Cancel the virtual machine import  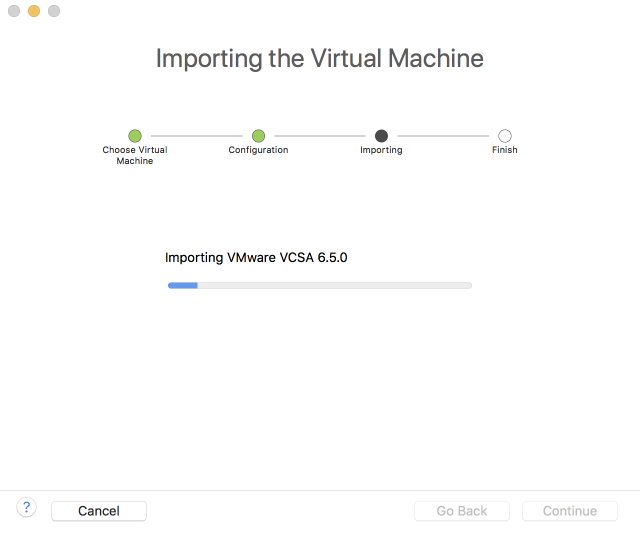click(99, 511)
